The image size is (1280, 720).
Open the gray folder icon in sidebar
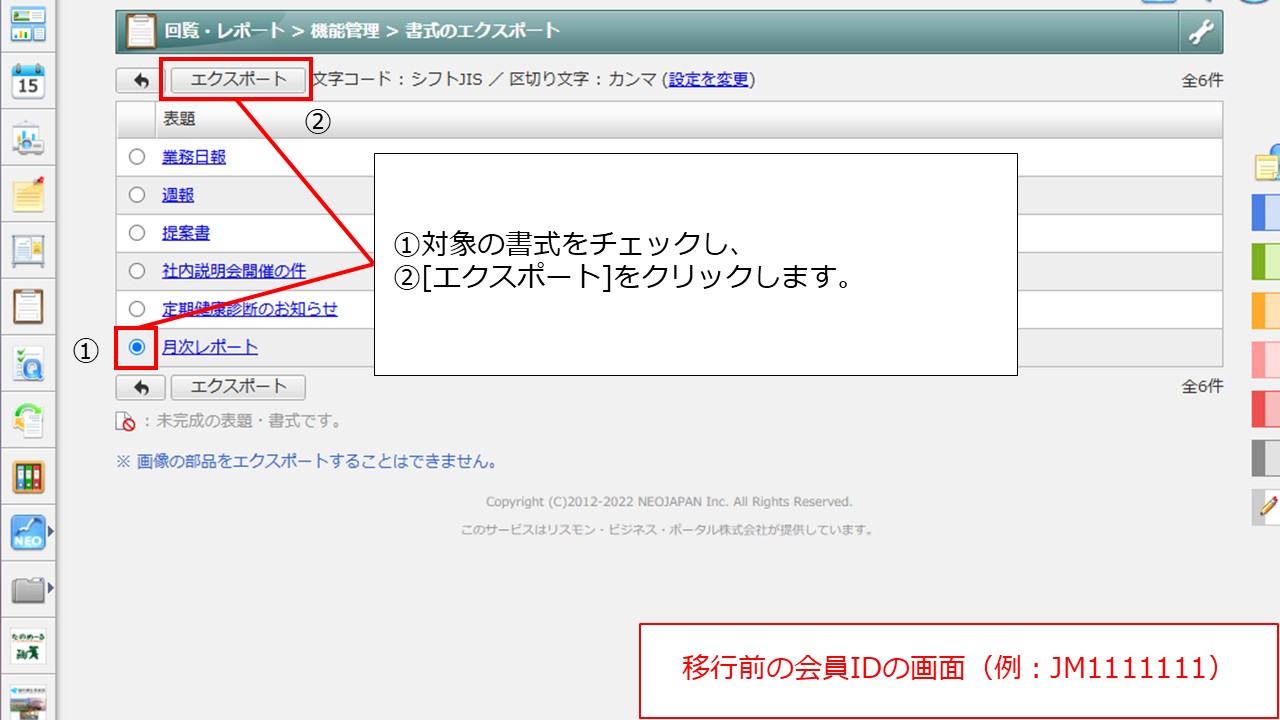(28, 590)
